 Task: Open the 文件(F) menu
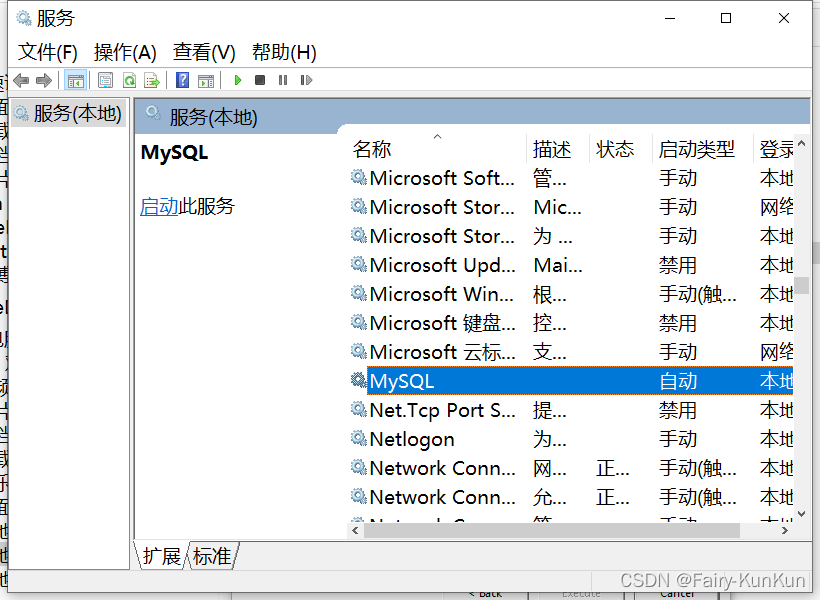tap(48, 52)
